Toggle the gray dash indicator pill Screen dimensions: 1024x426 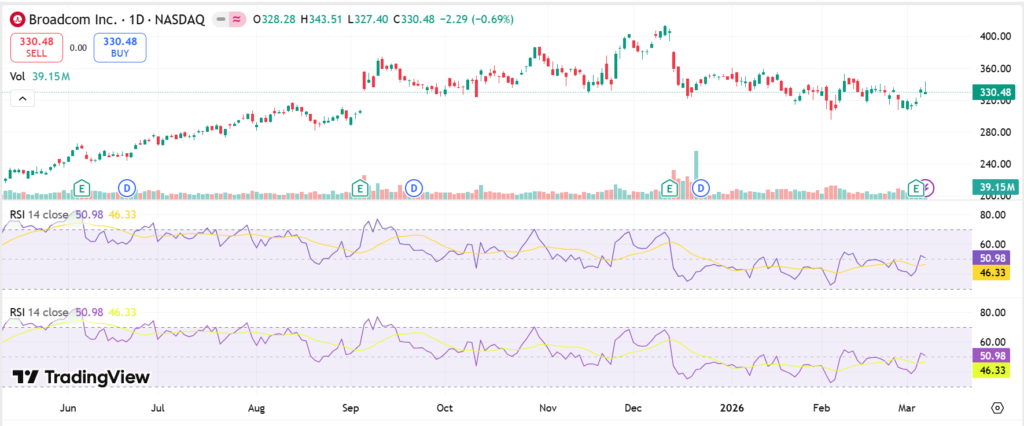pos(222,20)
